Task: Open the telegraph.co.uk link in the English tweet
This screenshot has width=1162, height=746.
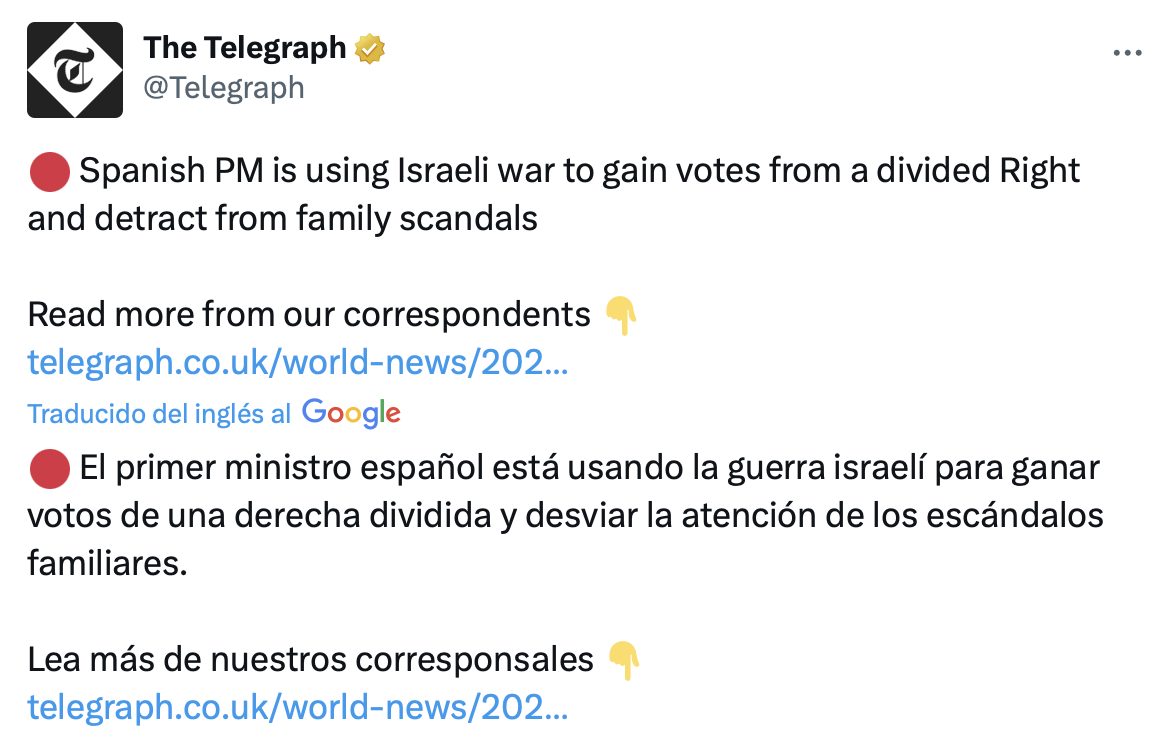Action: [x=298, y=362]
